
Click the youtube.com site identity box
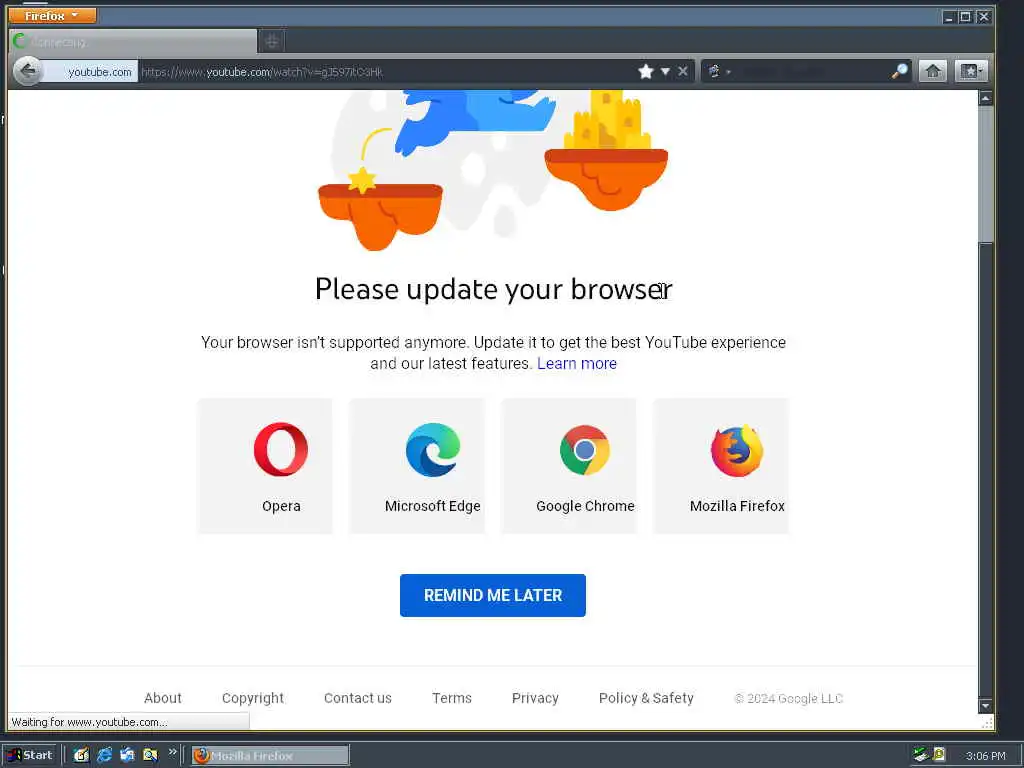click(91, 72)
